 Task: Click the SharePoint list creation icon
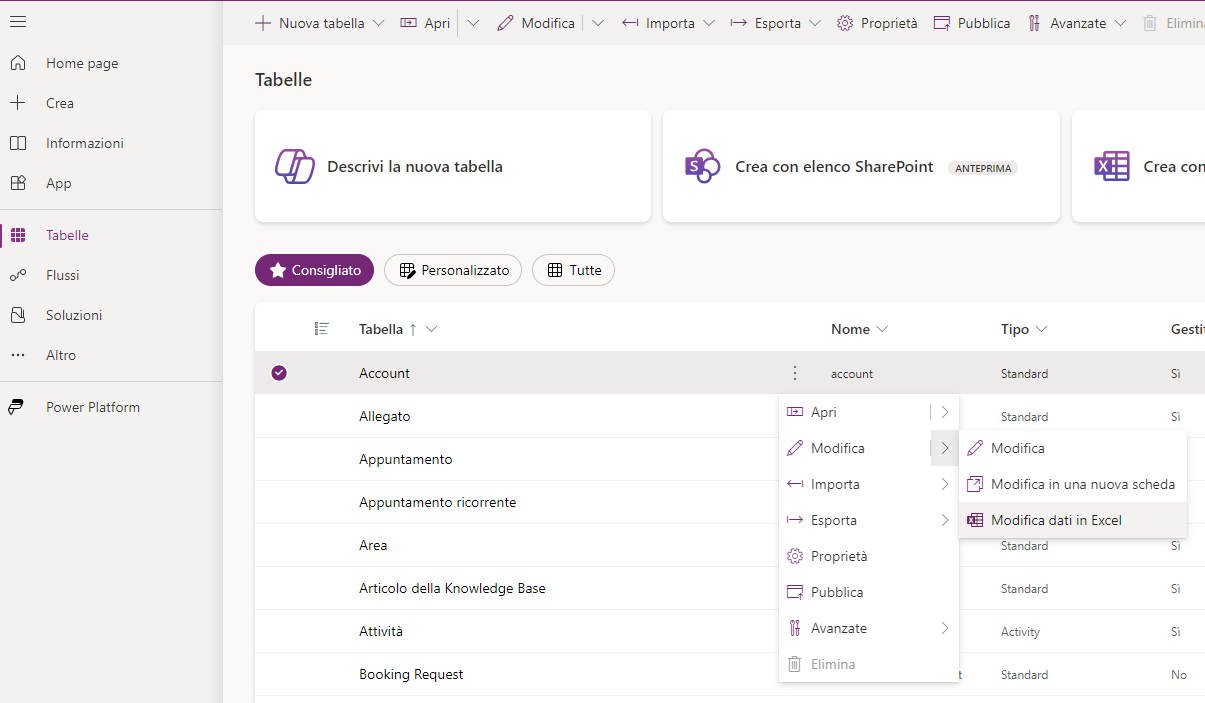(702, 166)
